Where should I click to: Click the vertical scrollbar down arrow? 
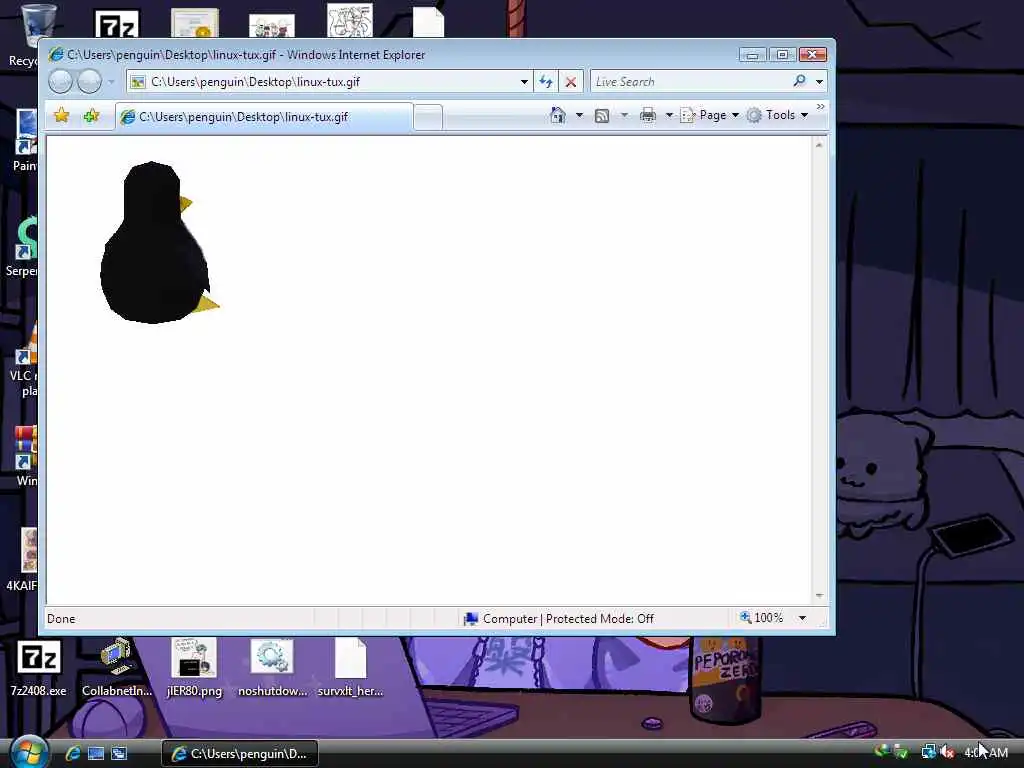819,596
